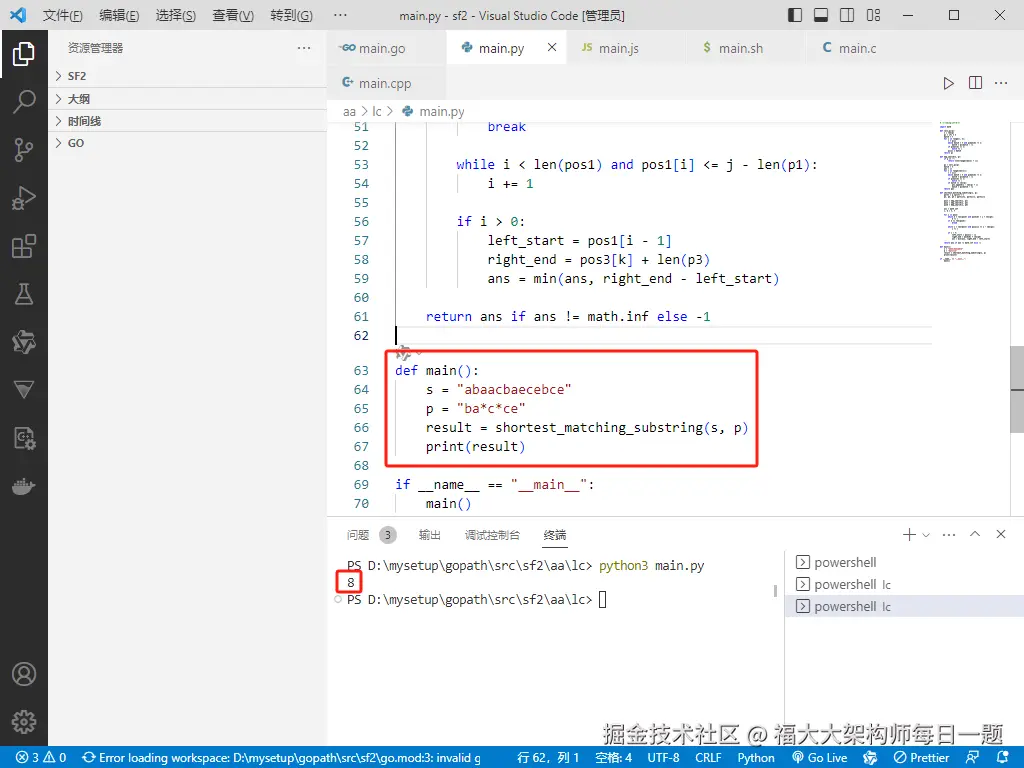The height and width of the screenshot is (768, 1024).
Task: Change line position '行 62, 列 1' in status bar
Action: (x=548, y=758)
